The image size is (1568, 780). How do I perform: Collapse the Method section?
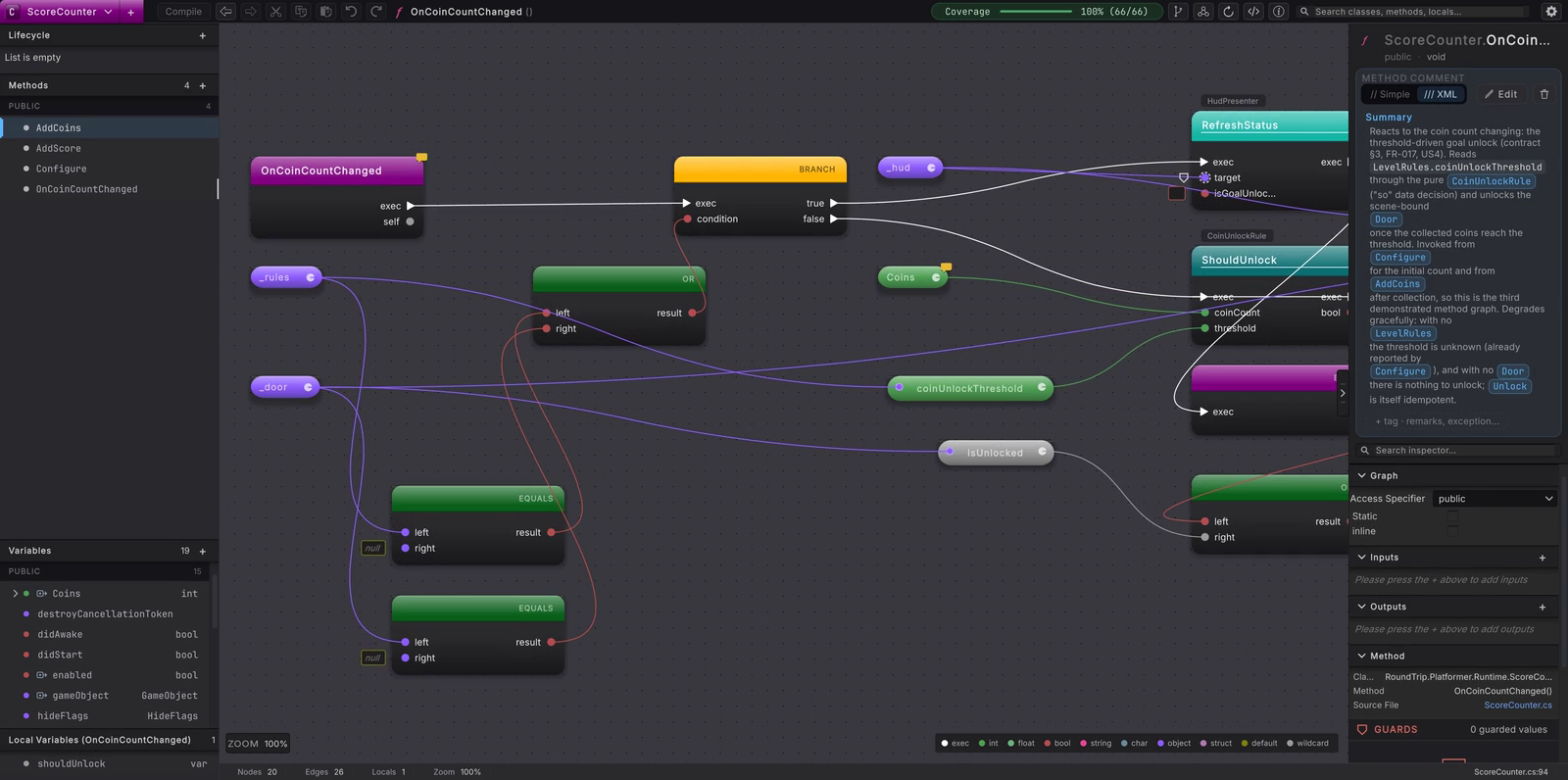pyautogui.click(x=1362, y=656)
